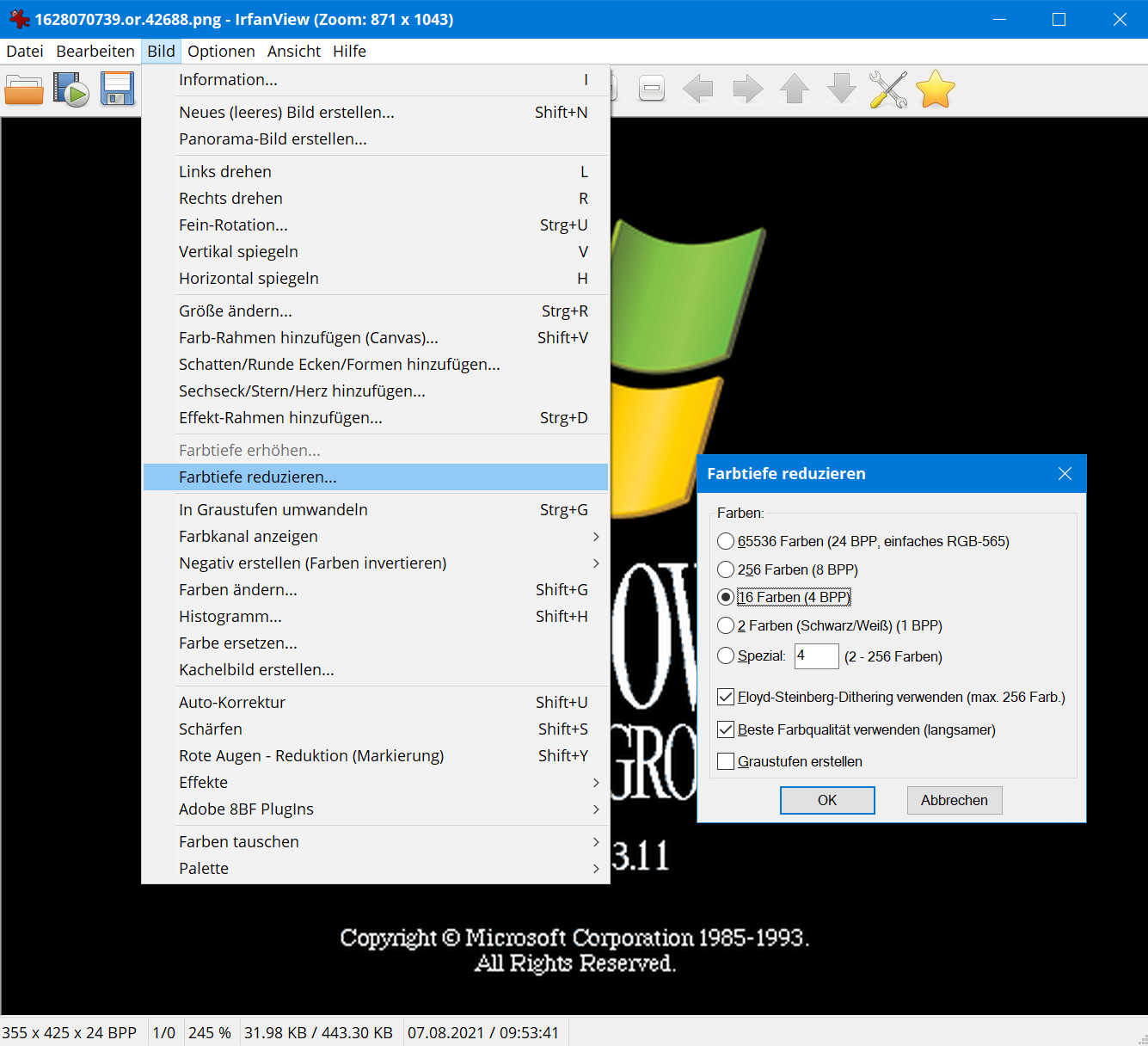Close the Farbtiefe reduzieren dialog

point(1065,474)
